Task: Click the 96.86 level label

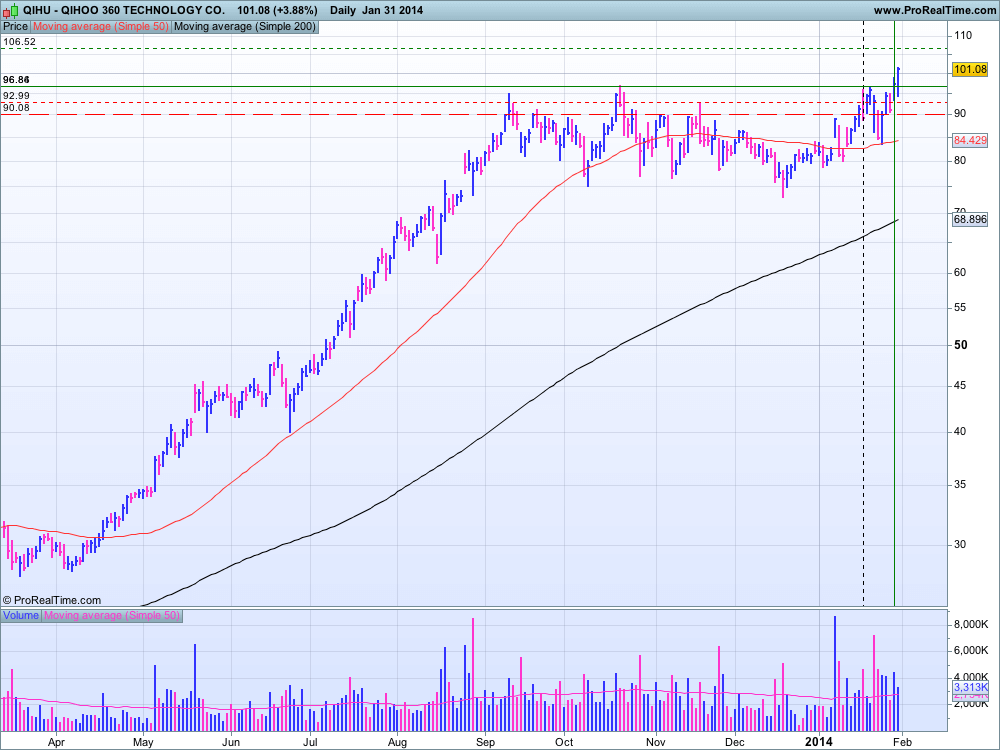Action: 16,80
